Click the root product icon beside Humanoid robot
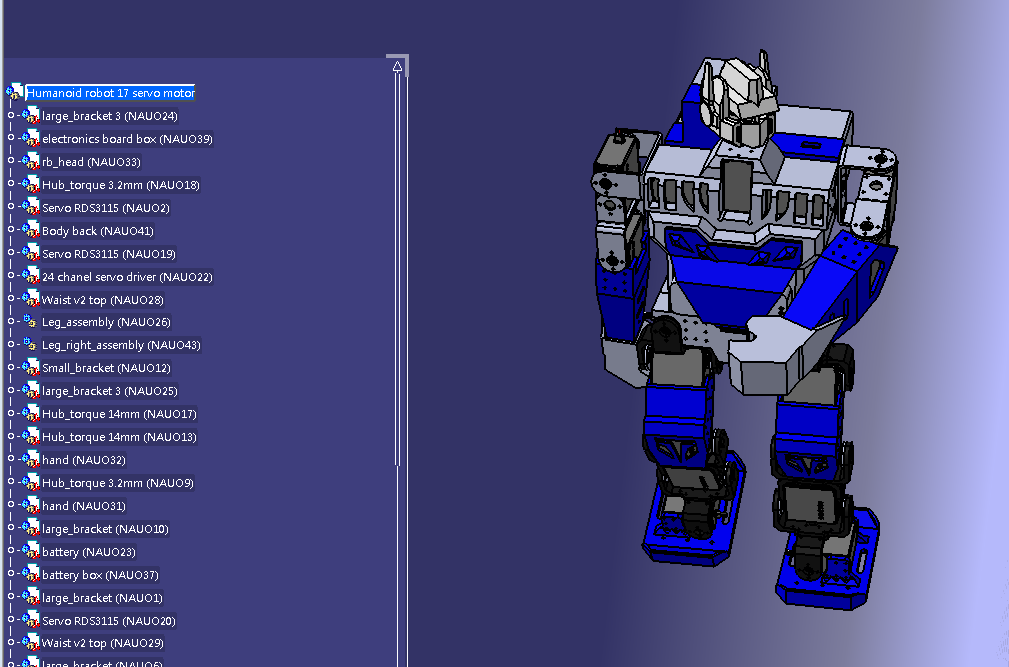The image size is (1009, 667). click(15, 92)
